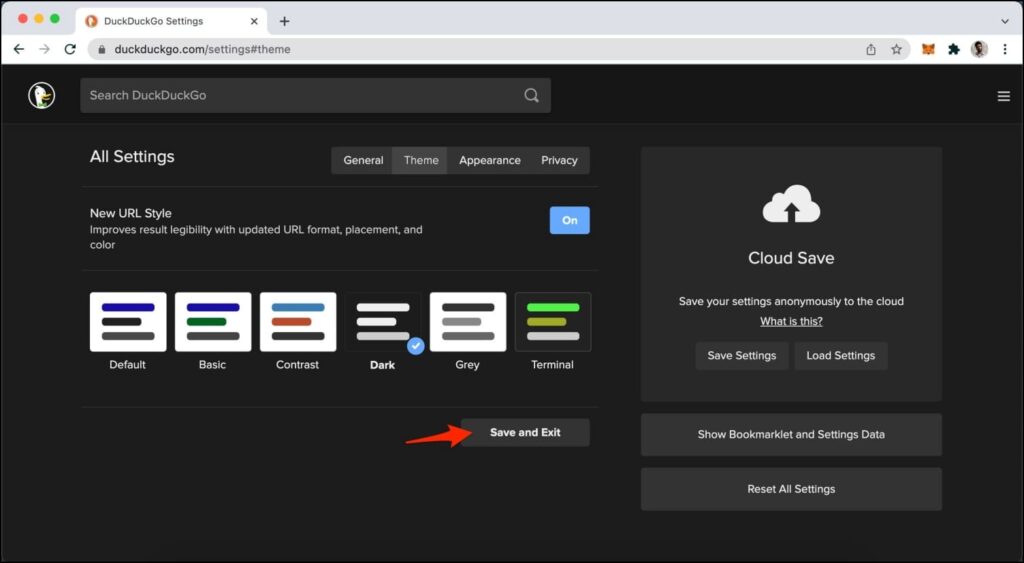The width and height of the screenshot is (1024, 563).
Task: Click the All Settings heading
Action: pos(132,157)
